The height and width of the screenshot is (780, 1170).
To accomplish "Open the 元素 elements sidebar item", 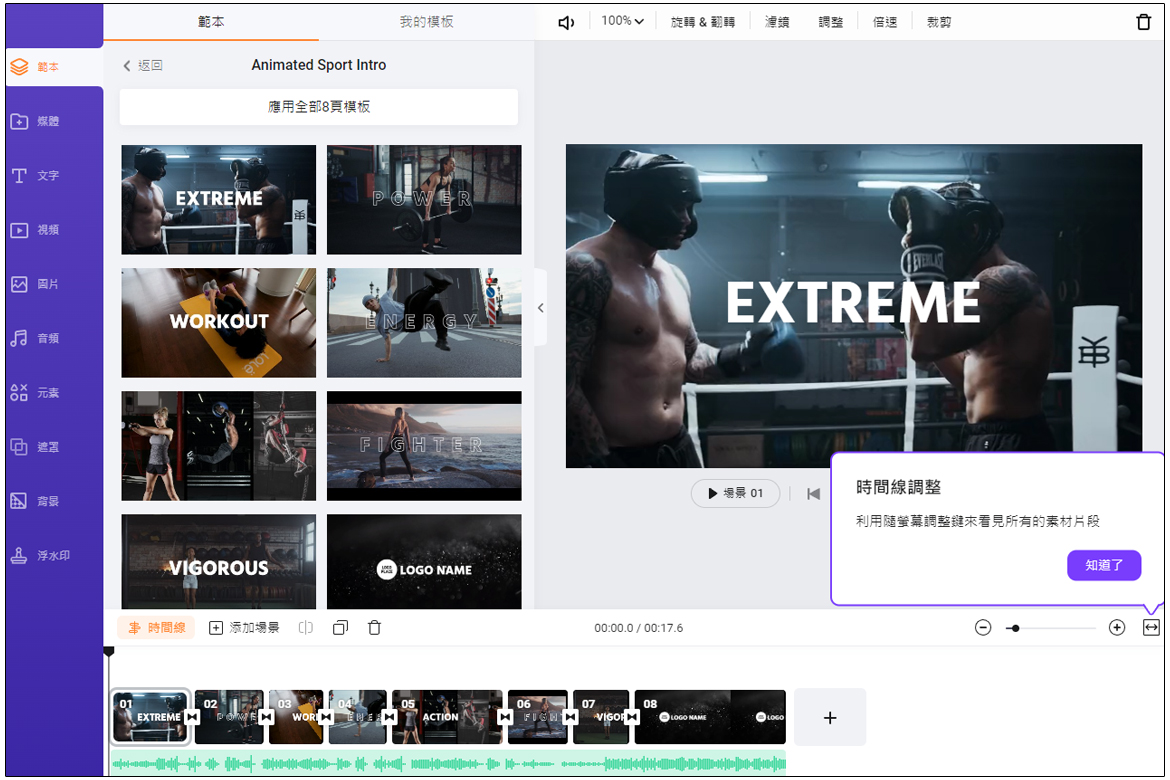I will 36,393.
